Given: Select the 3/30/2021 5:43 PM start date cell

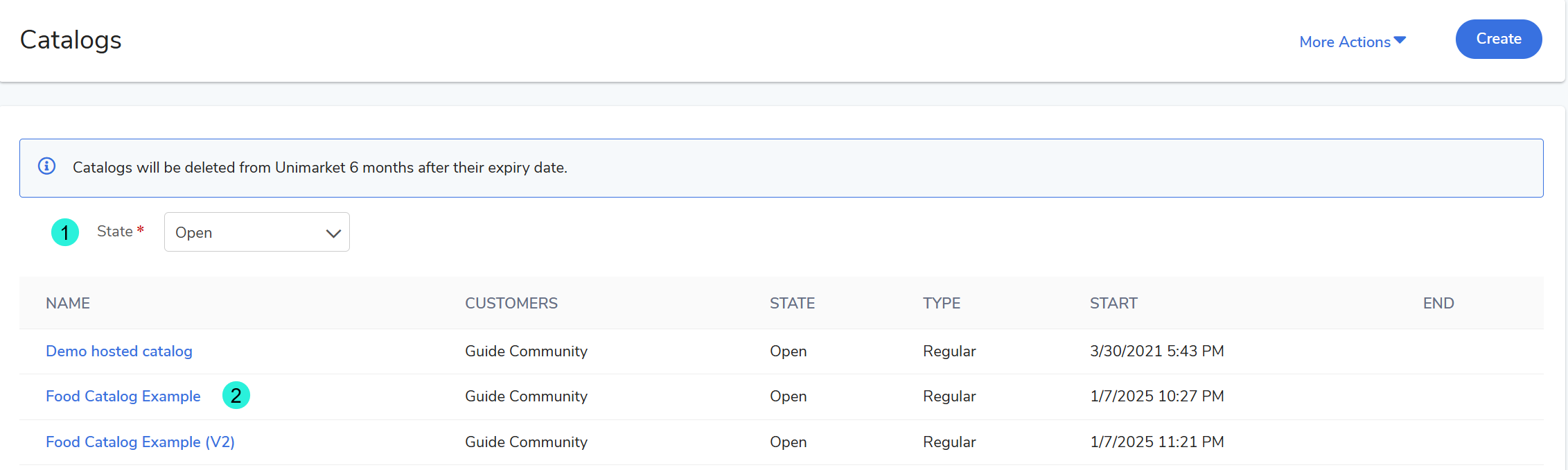Looking at the screenshot, I should coord(1156,351).
